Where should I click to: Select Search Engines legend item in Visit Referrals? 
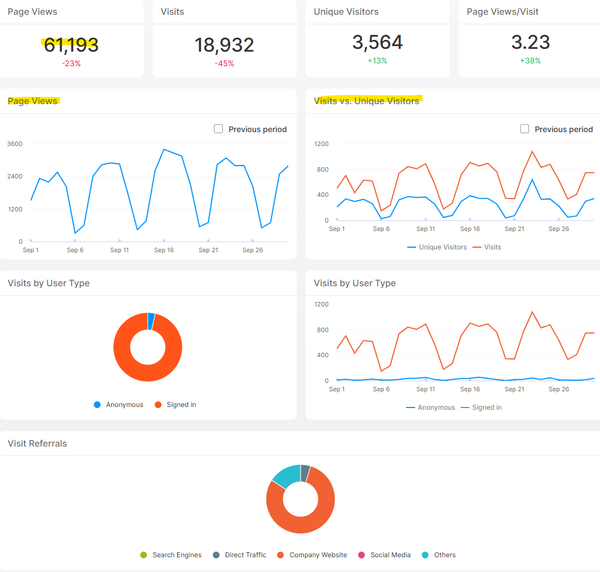pyautogui.click(x=174, y=555)
